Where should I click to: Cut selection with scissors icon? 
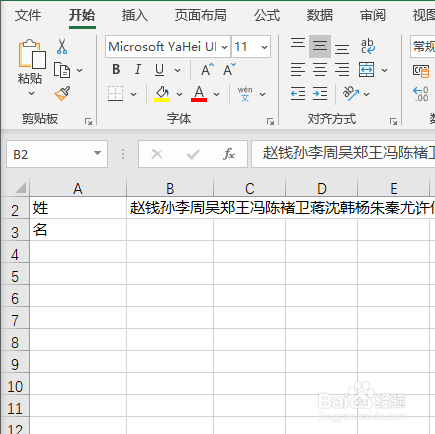pyautogui.click(x=62, y=46)
